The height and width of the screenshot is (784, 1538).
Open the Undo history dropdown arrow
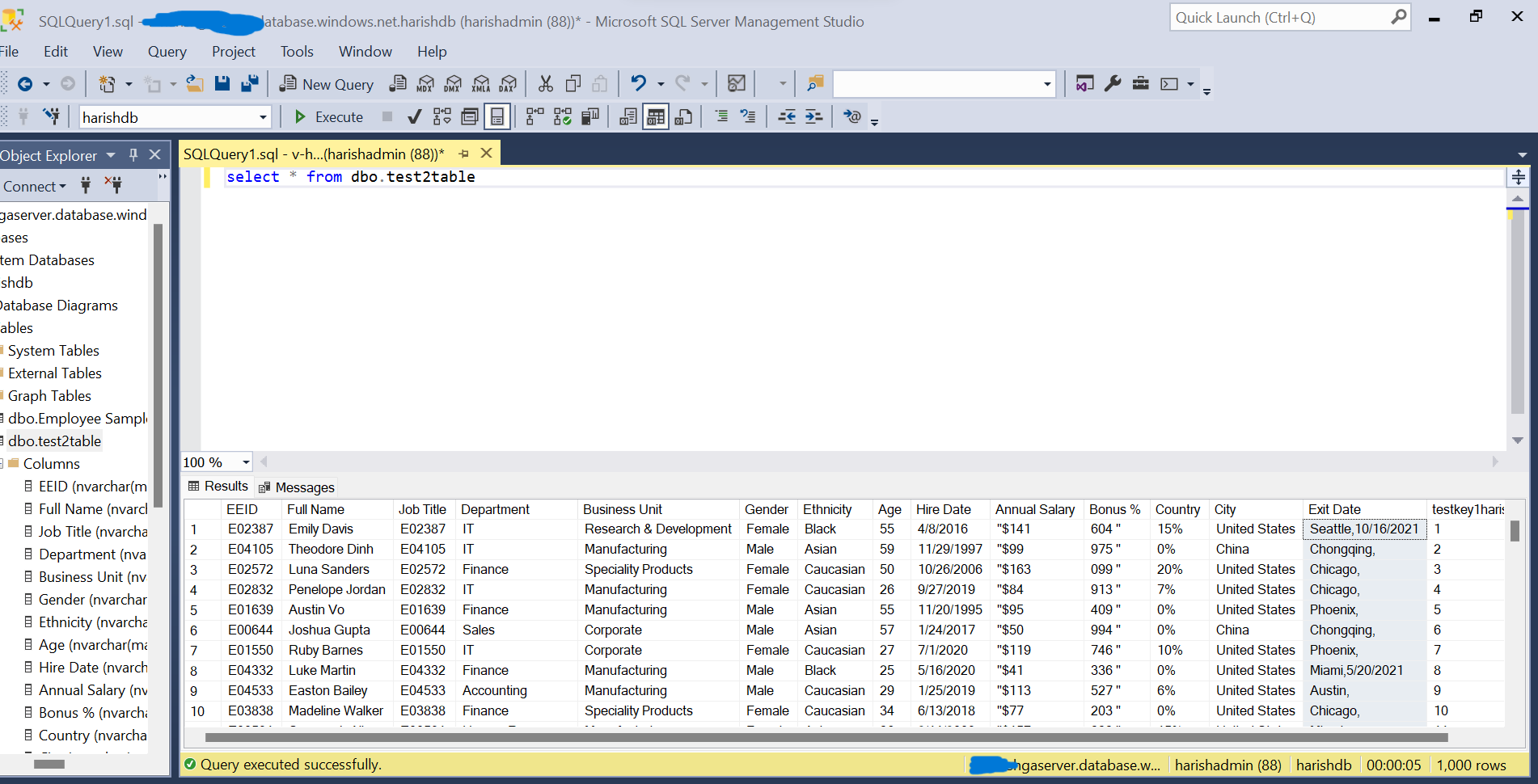click(x=661, y=84)
